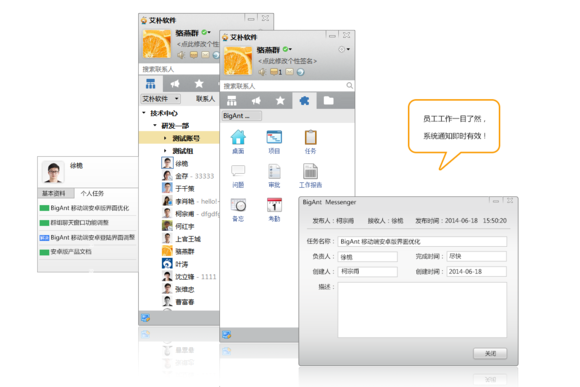
Task: Click the mail envelope icon in front window
Action: (290, 72)
